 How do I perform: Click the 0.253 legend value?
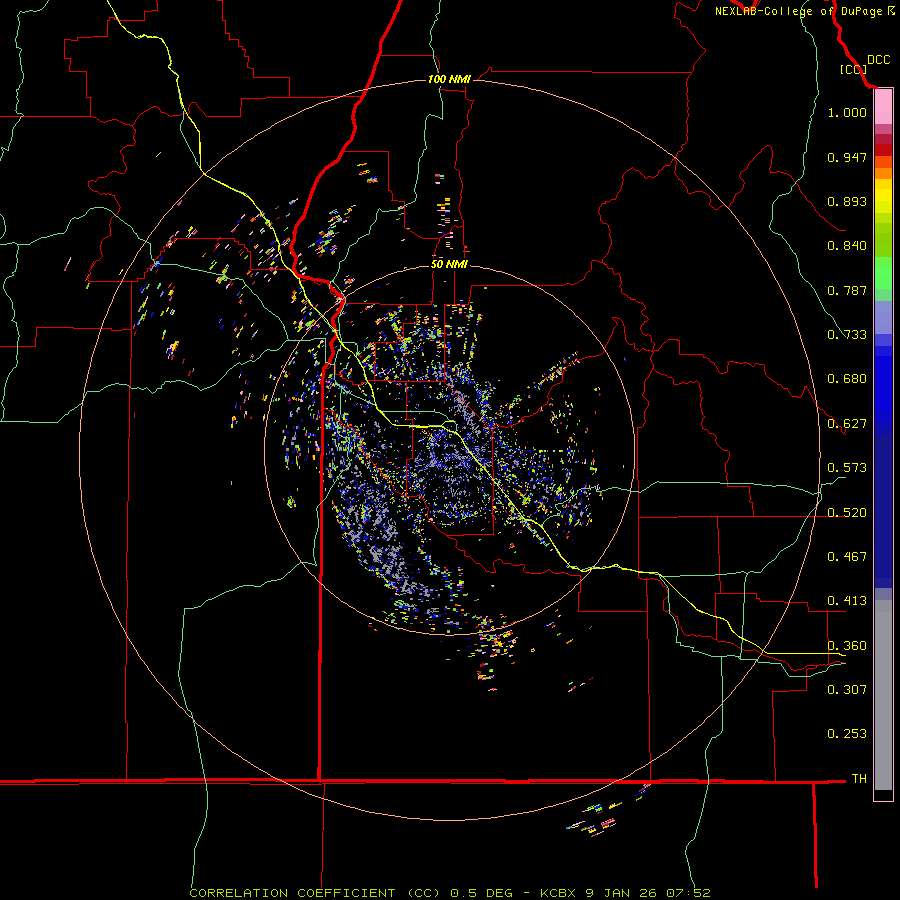click(847, 734)
